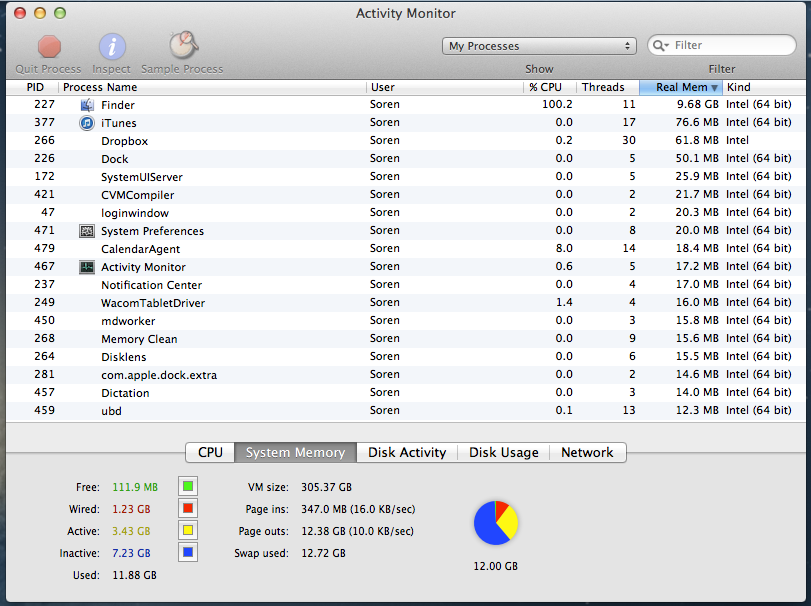
Task: Click the blue Inactive memory color swatch
Action: point(188,552)
